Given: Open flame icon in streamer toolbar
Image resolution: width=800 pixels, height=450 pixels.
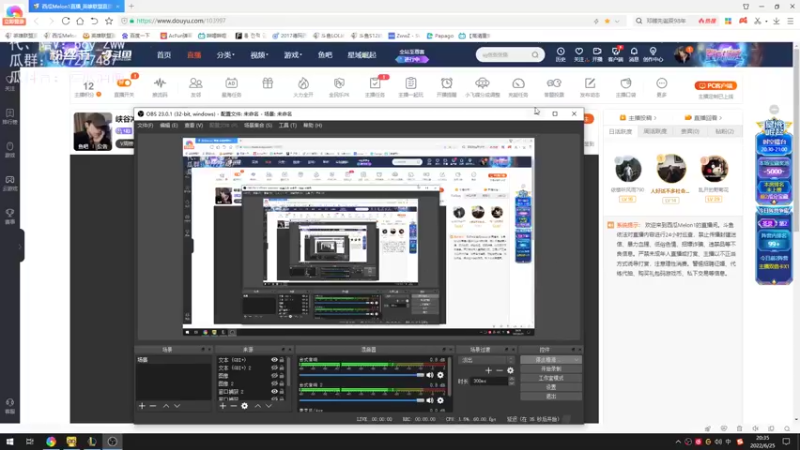Looking at the screenshot, I should (303, 83).
